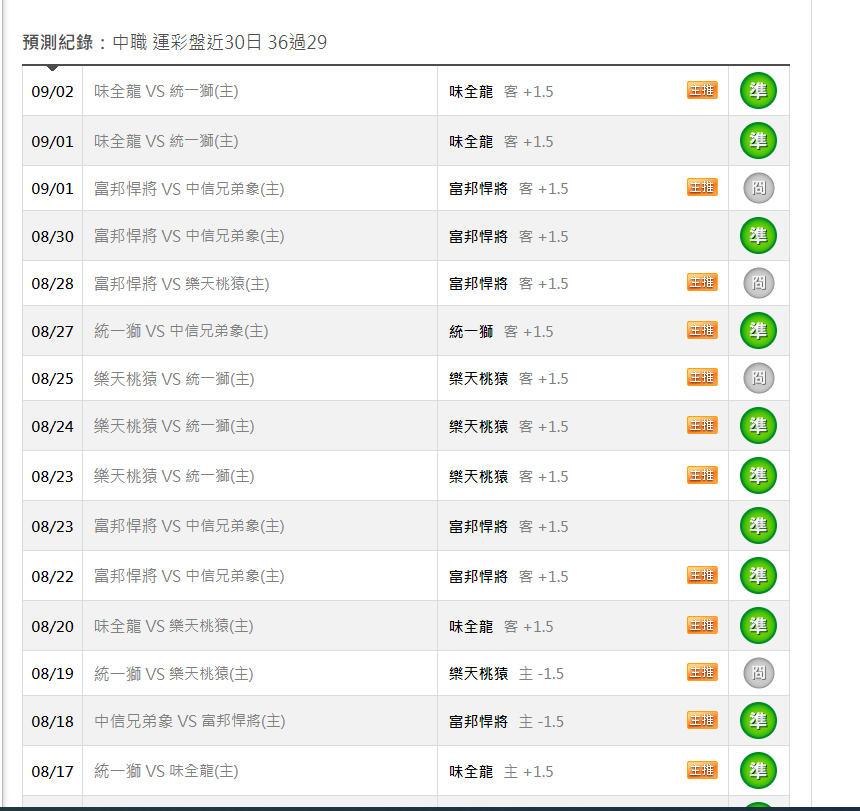Click 味全龍 客 +1.5 pick on 09/02
The width and height of the screenshot is (860, 811).
(501, 92)
